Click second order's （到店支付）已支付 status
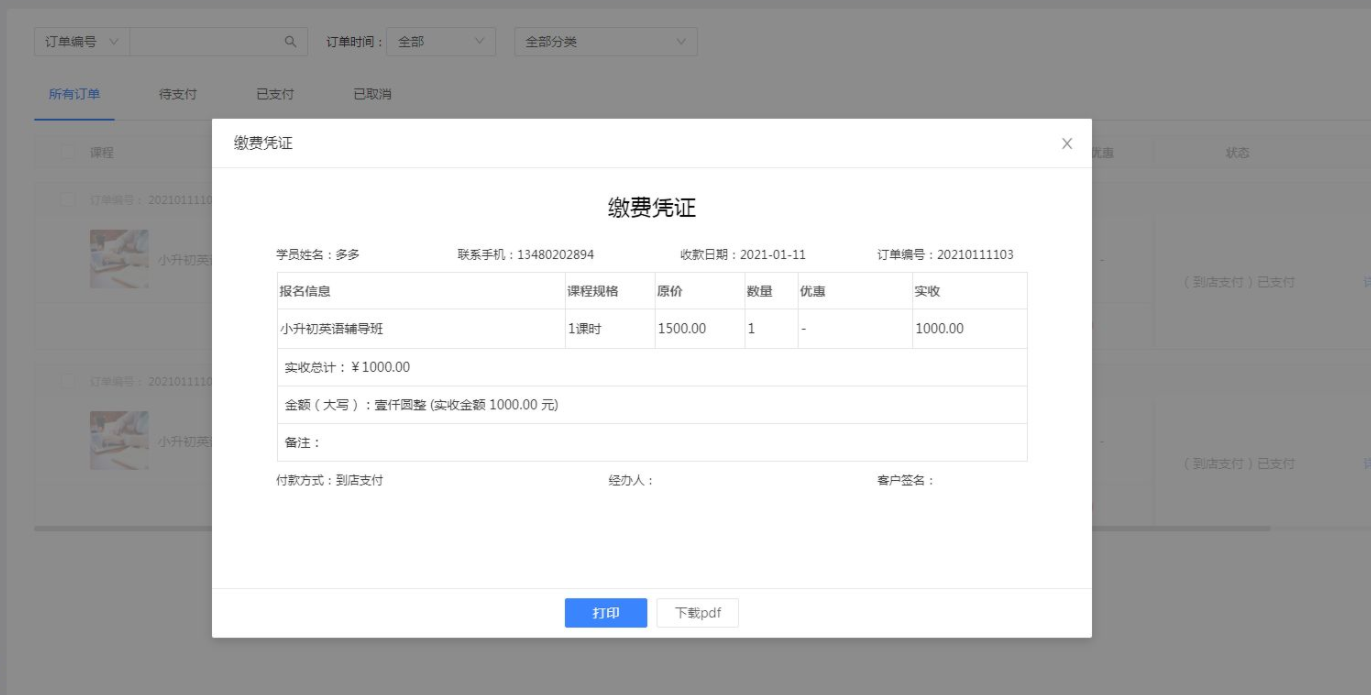Screen dimensions: 1371x695 click(x=1238, y=464)
